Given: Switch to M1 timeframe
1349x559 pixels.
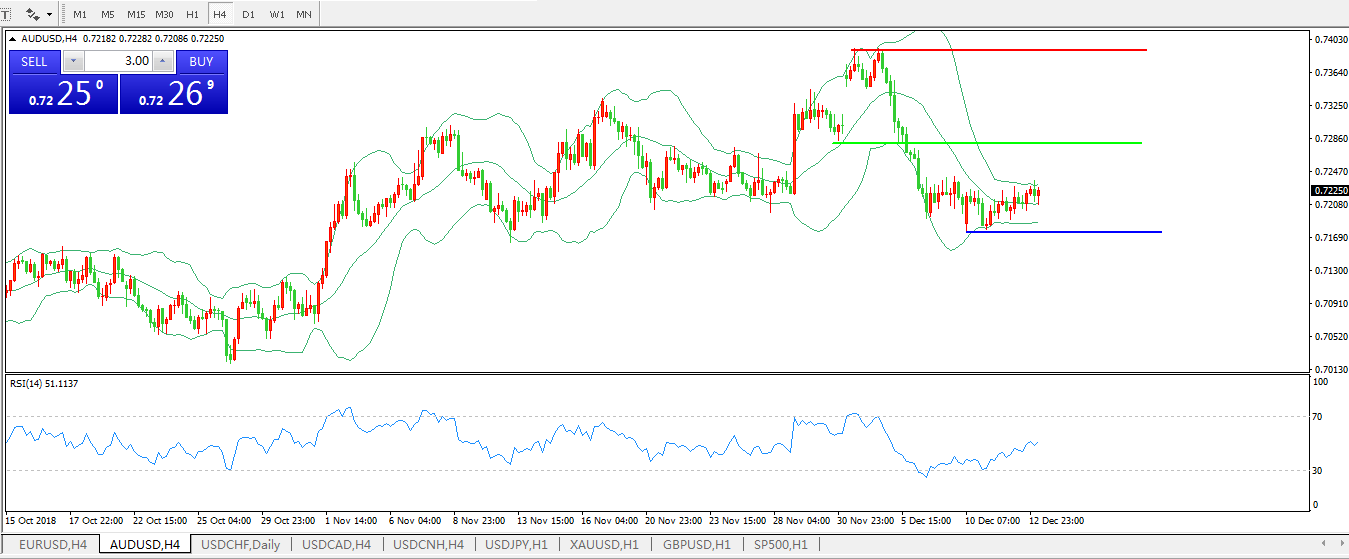Looking at the screenshot, I should pyautogui.click(x=80, y=14).
